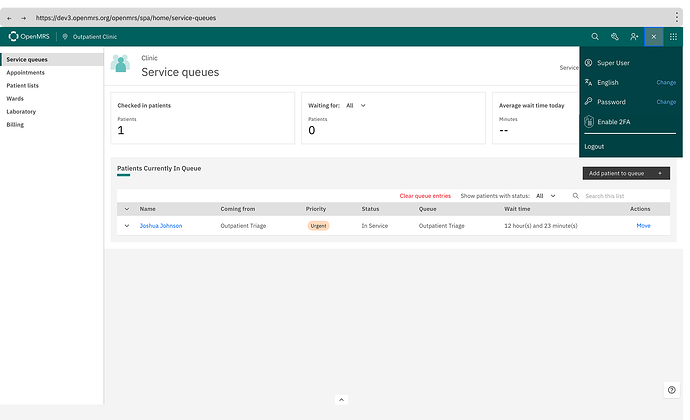The image size is (690, 420).
Task: Click Clear queue entries
Action: (425, 196)
